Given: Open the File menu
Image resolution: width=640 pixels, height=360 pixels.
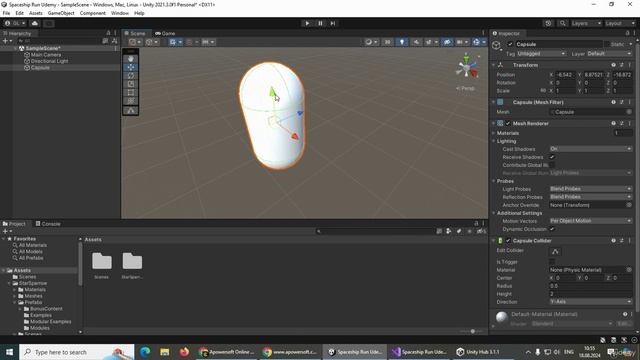Looking at the screenshot, I should (6, 13).
